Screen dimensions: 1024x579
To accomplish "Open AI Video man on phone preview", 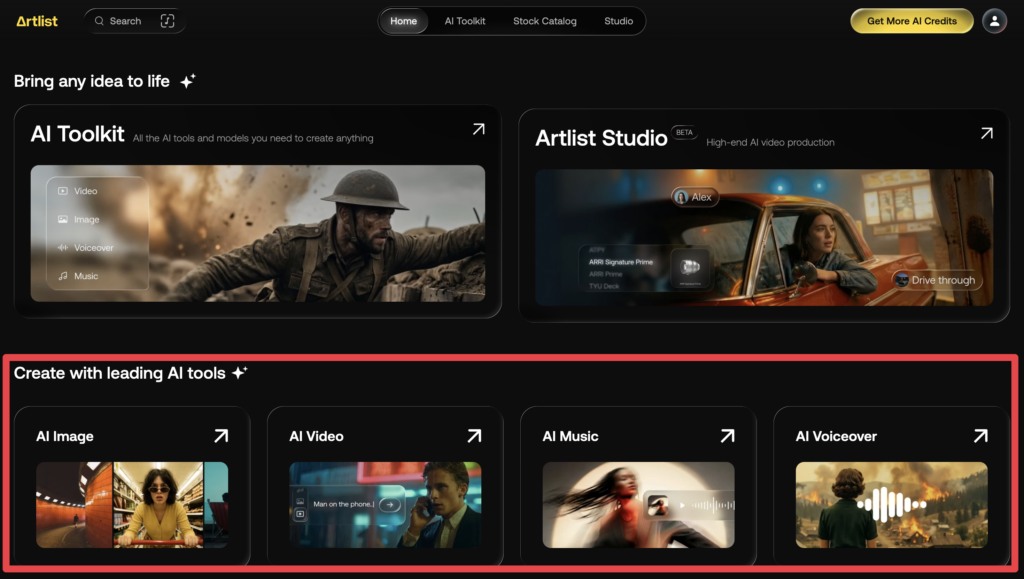I will point(385,505).
